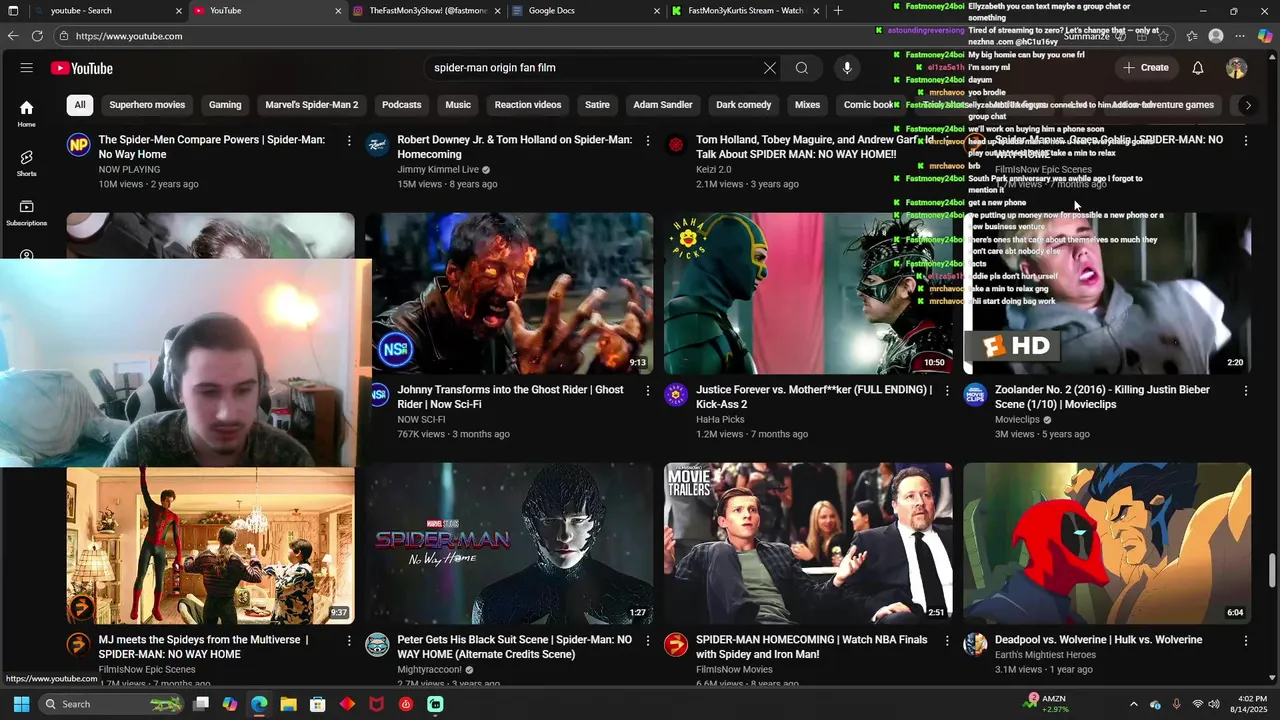Open YouTube notifications bell
Viewport: 1280px width, 720px height.
(x=1198, y=68)
